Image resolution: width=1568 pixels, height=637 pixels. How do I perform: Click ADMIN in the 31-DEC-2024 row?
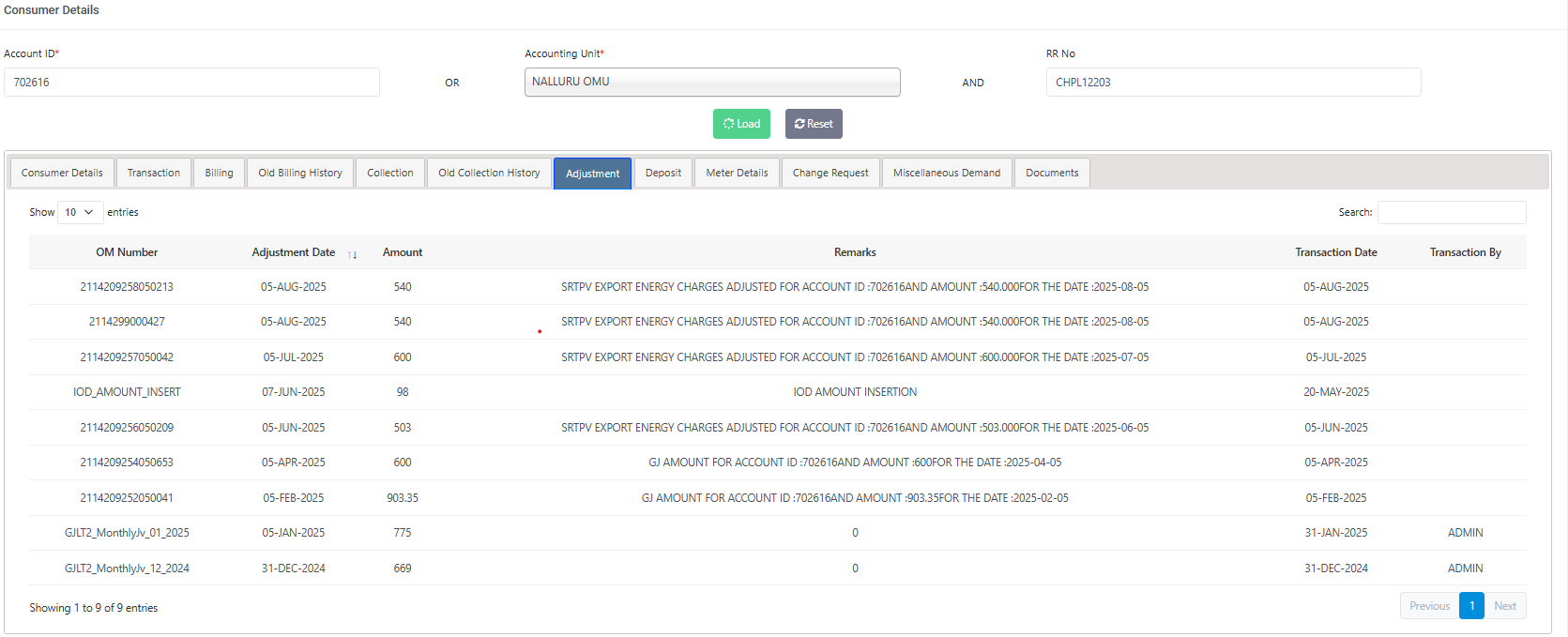tap(1465, 569)
